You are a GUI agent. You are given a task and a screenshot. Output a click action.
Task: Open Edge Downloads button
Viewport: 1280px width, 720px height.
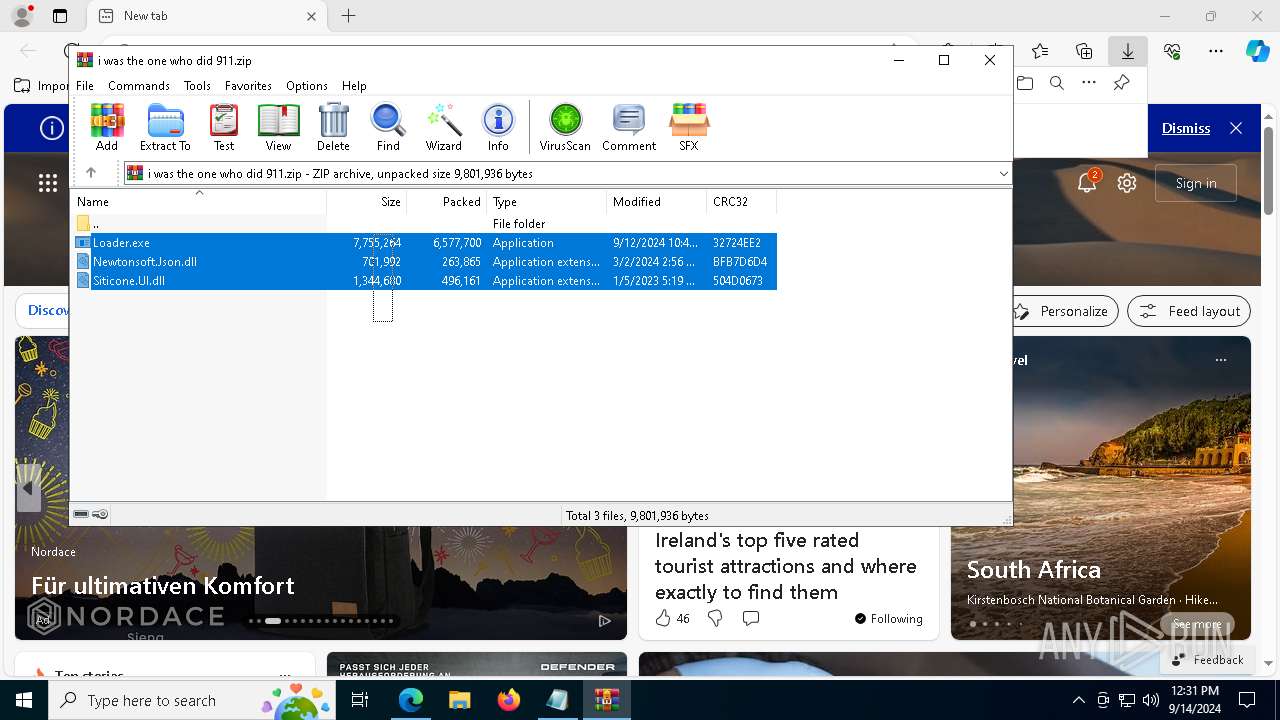click(x=1127, y=51)
